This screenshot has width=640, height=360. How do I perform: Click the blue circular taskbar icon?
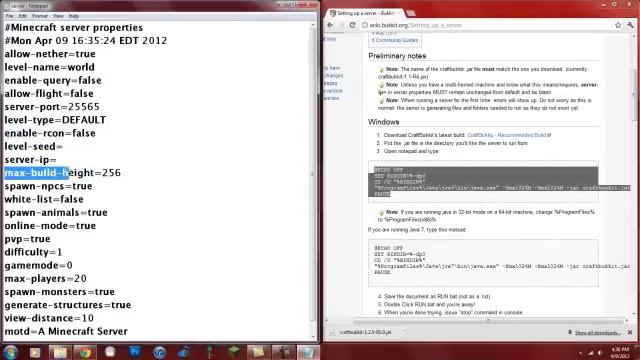(x=160, y=352)
